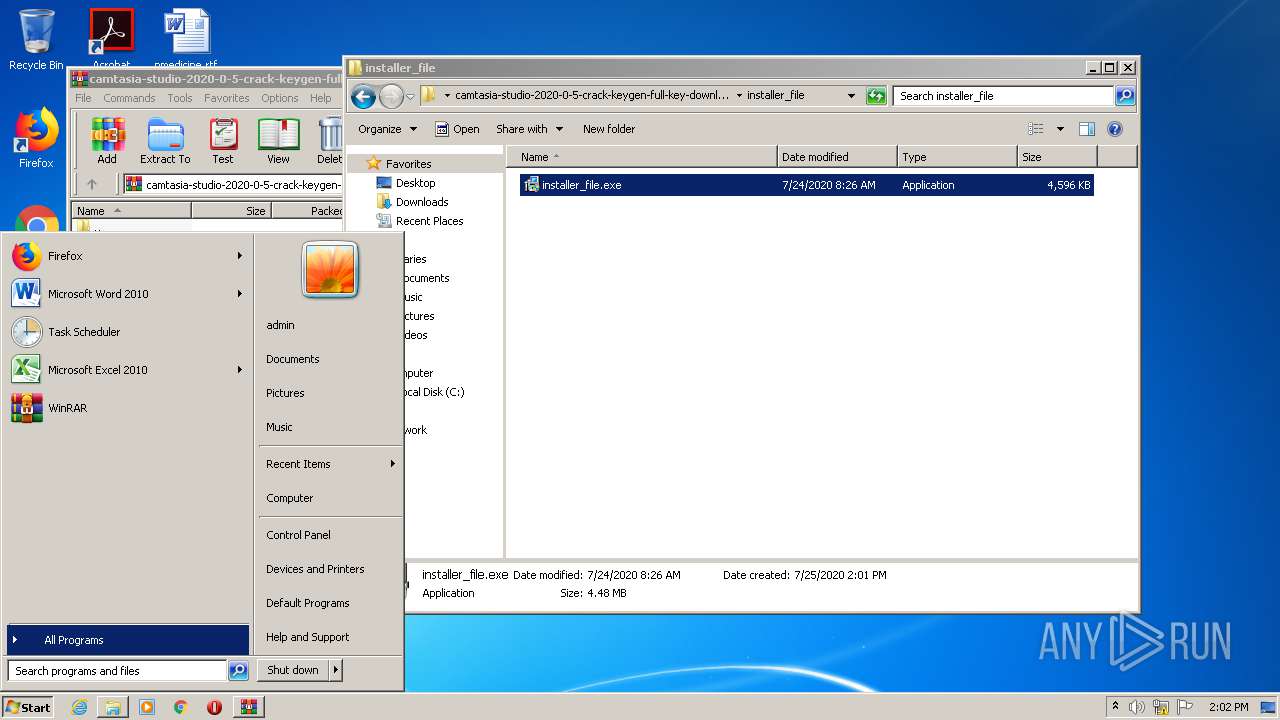Click the New folder button

609,129
